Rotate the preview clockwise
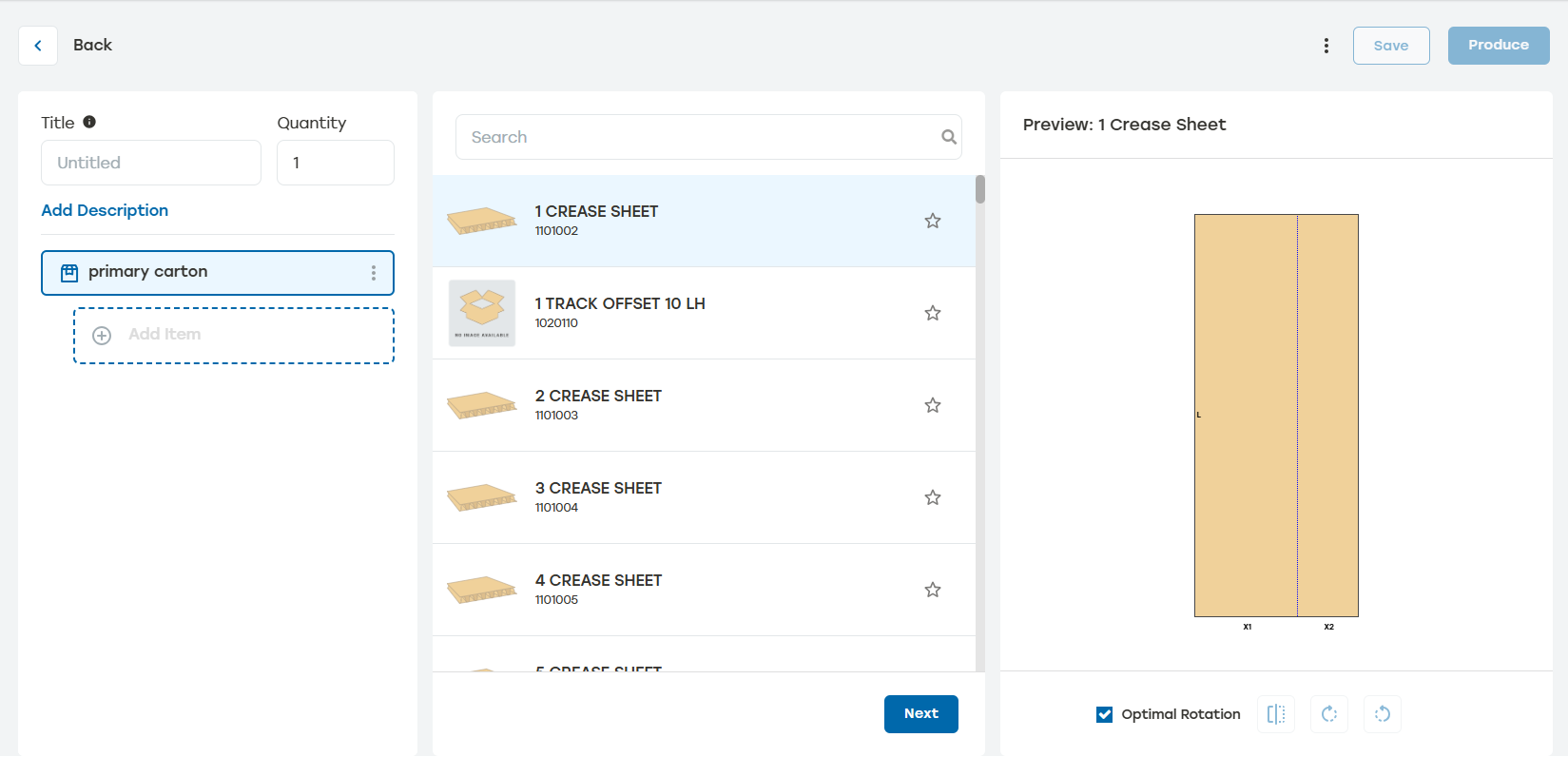 tap(1328, 714)
